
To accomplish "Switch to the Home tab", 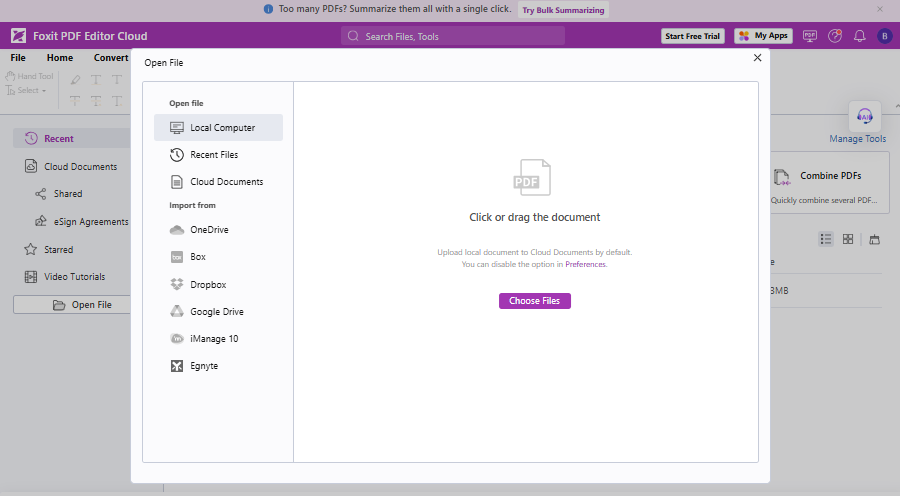I will pos(60,58).
